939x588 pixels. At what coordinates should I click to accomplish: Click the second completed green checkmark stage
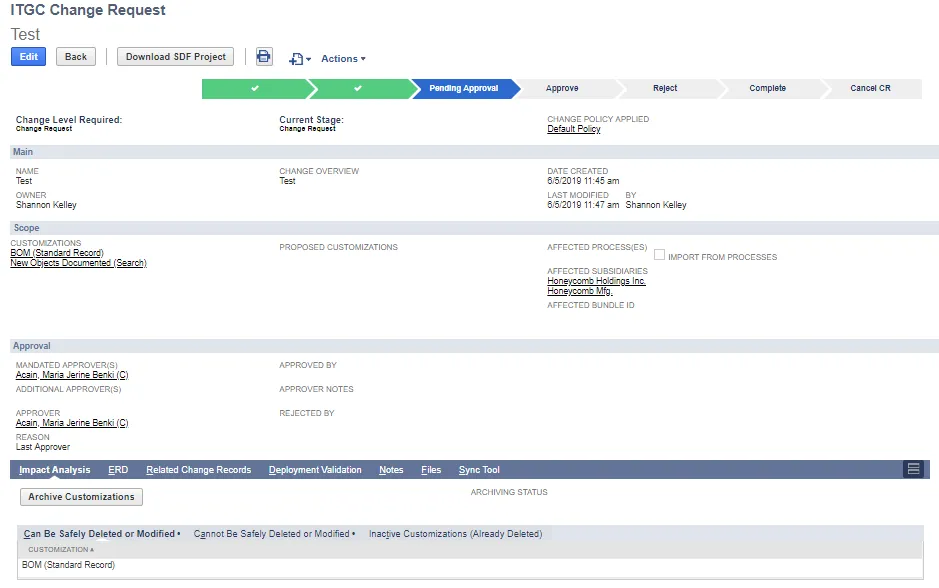[358, 88]
